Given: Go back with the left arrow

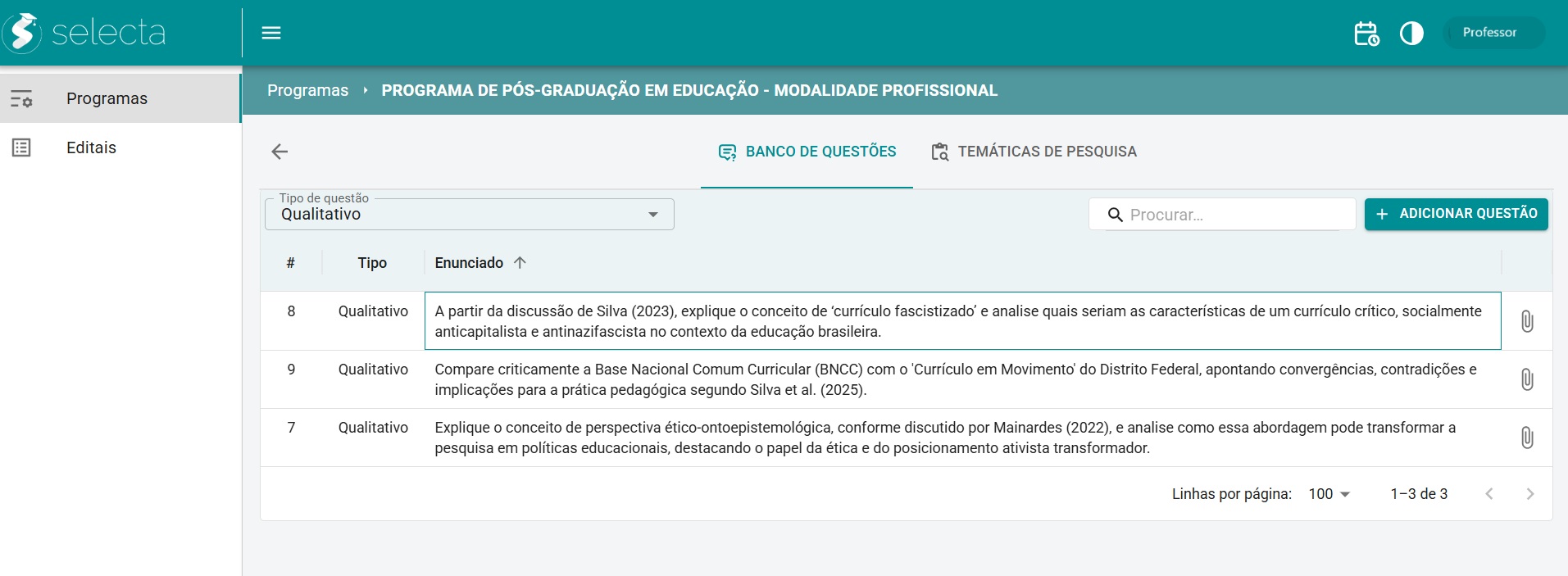Looking at the screenshot, I should point(280,152).
